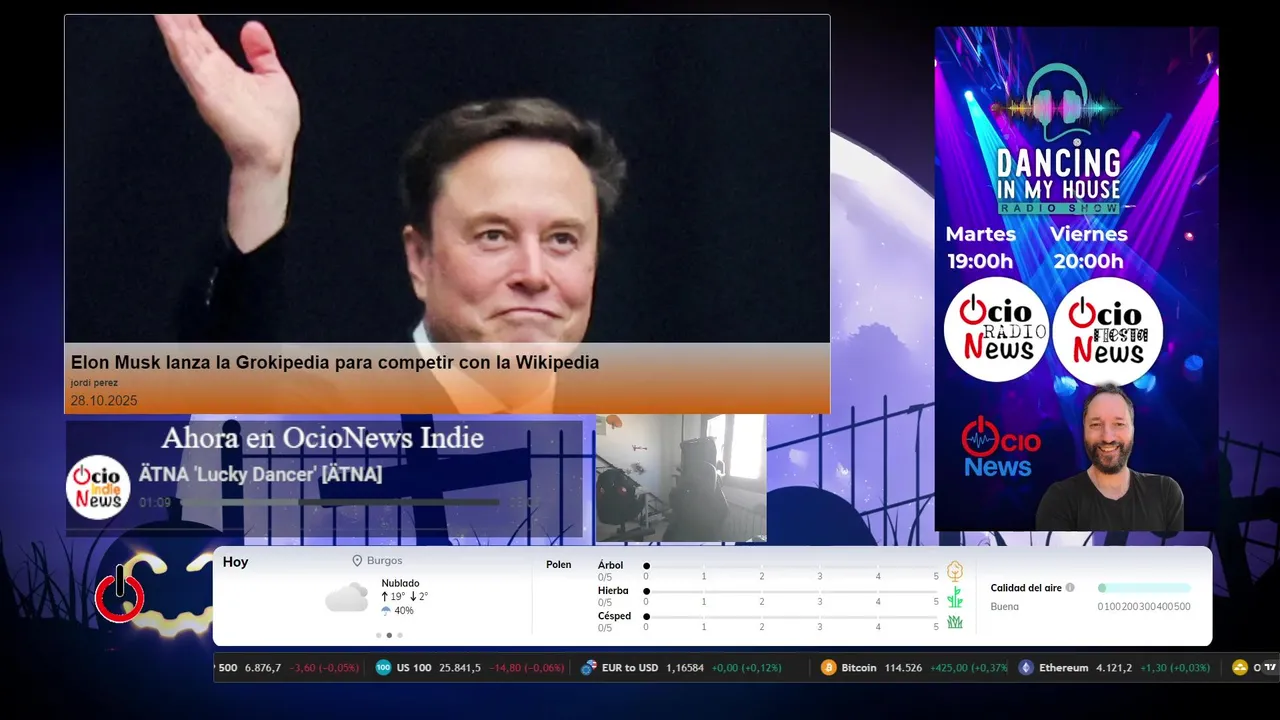Click the +425,00 Bitcoin change value
Viewport: 1280px width, 720px height.
949,668
